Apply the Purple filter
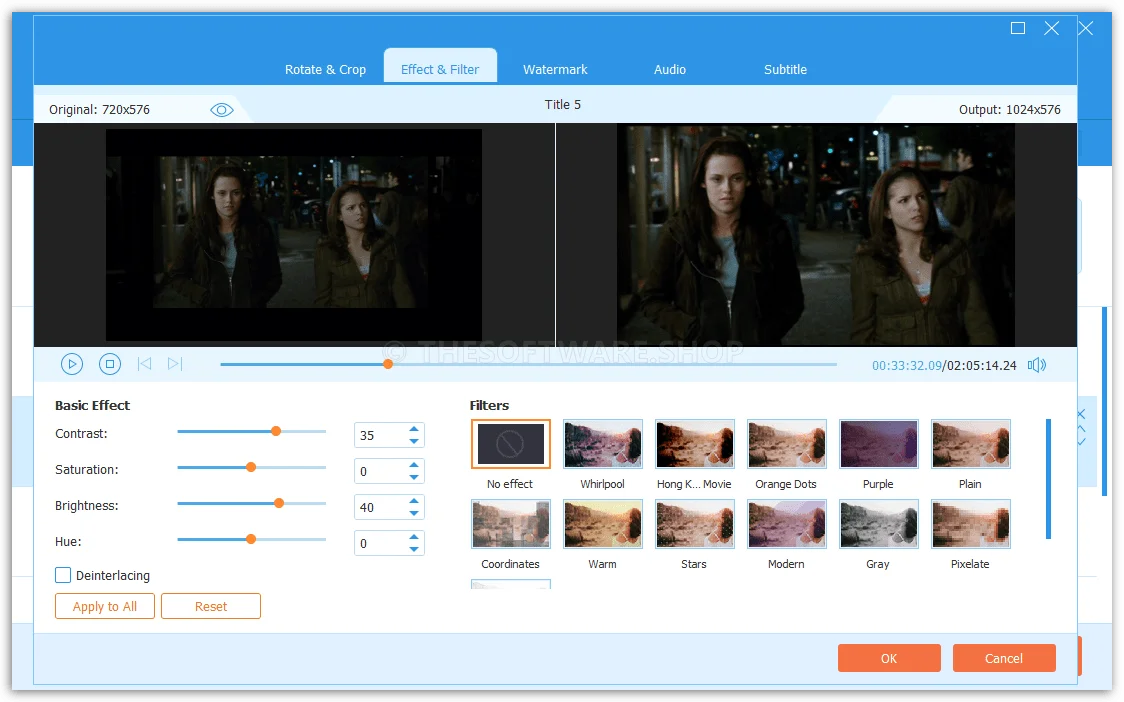 (878, 444)
